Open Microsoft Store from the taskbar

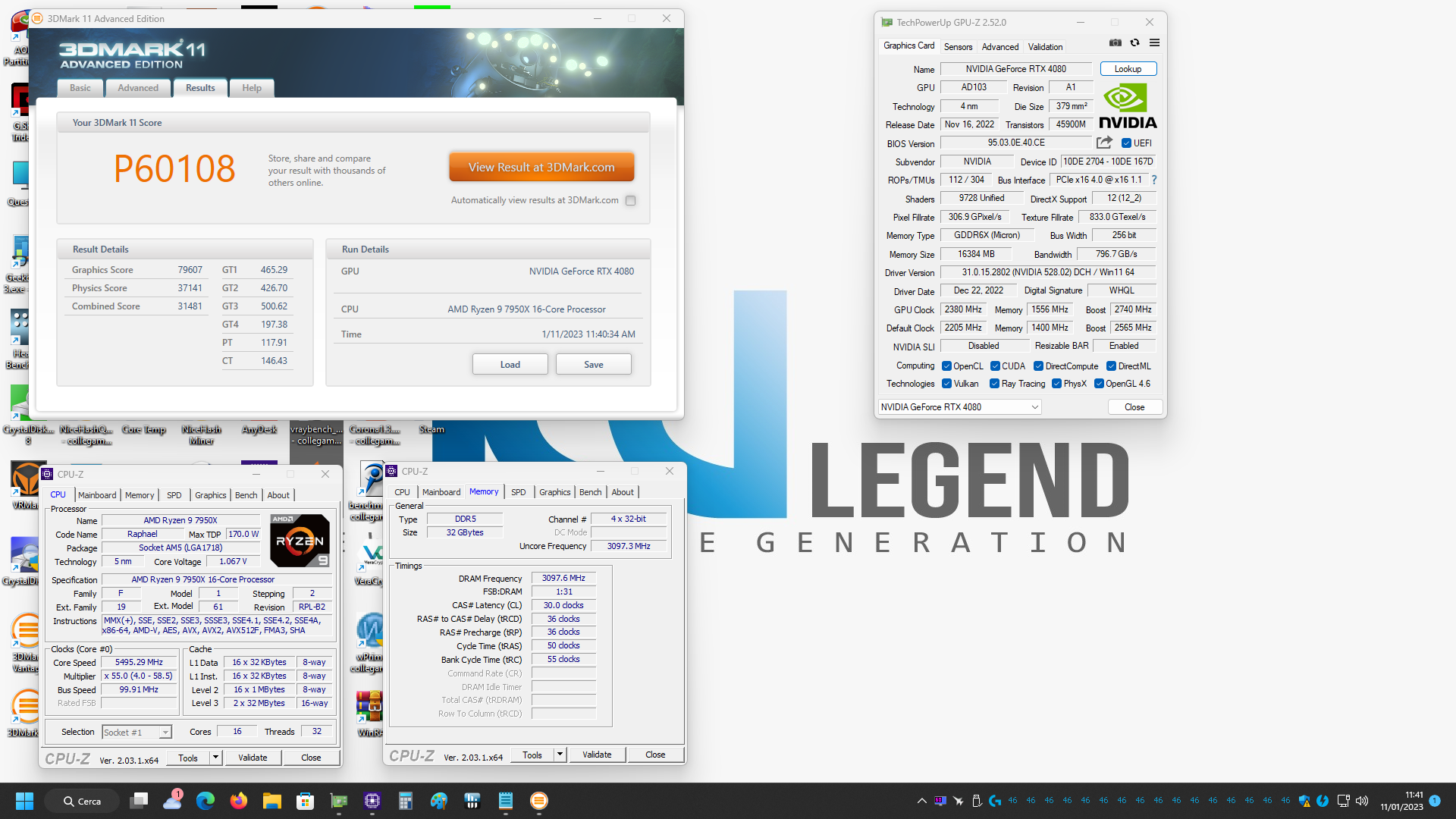point(306,801)
